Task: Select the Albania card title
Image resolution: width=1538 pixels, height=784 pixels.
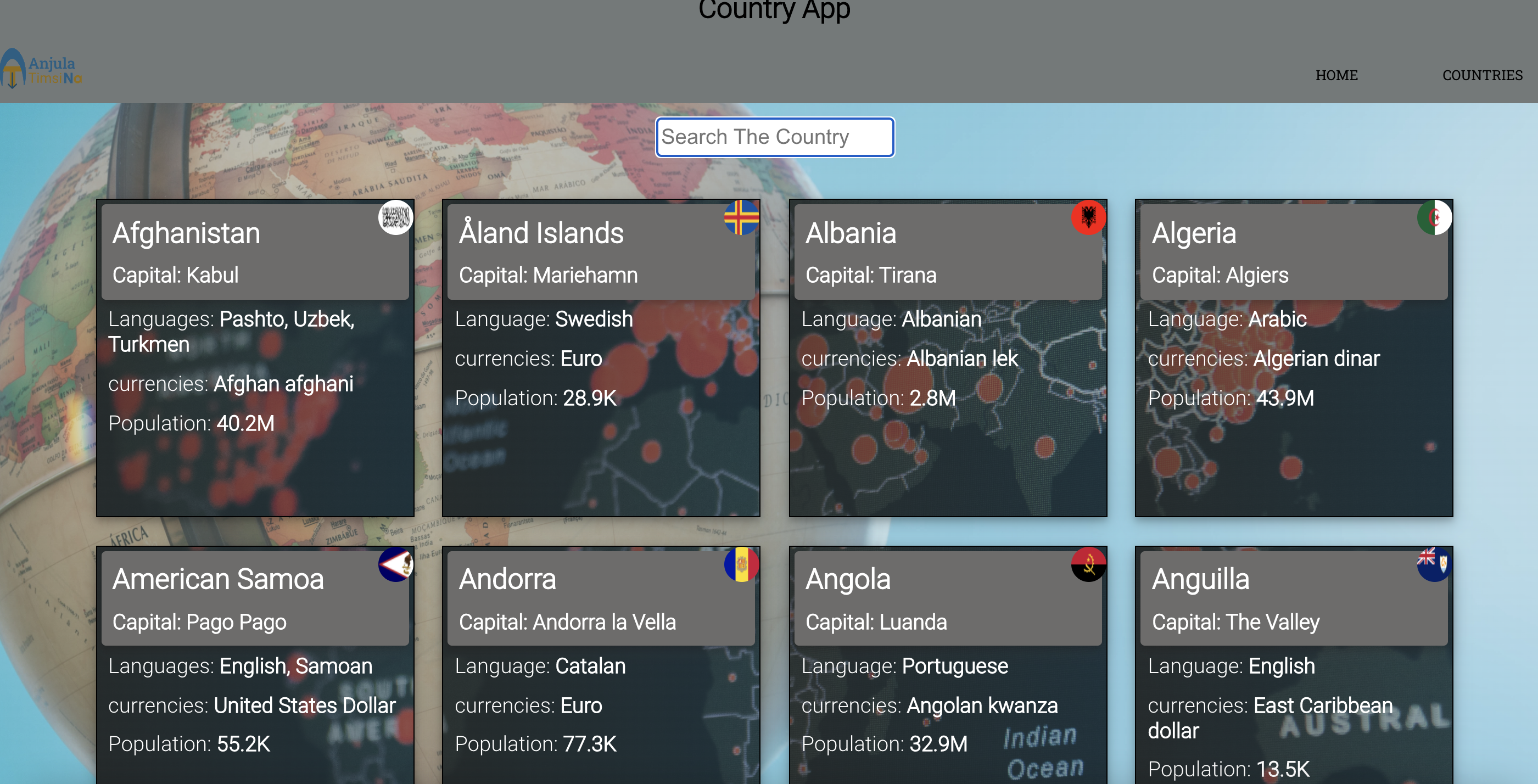Action: pyautogui.click(x=851, y=233)
